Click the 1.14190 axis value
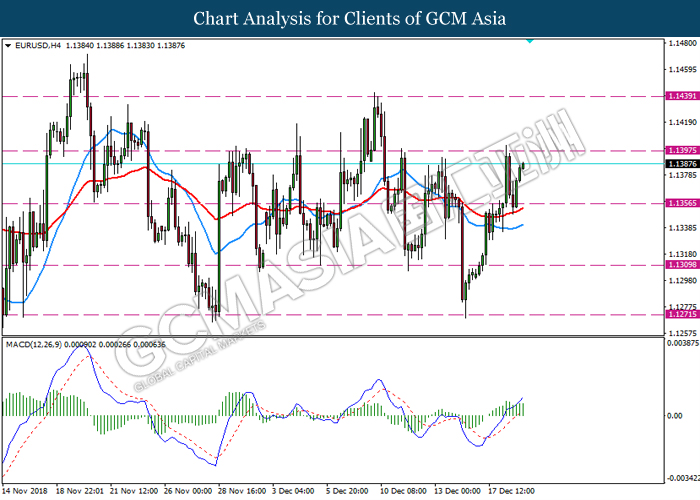700x500 pixels. 682,122
